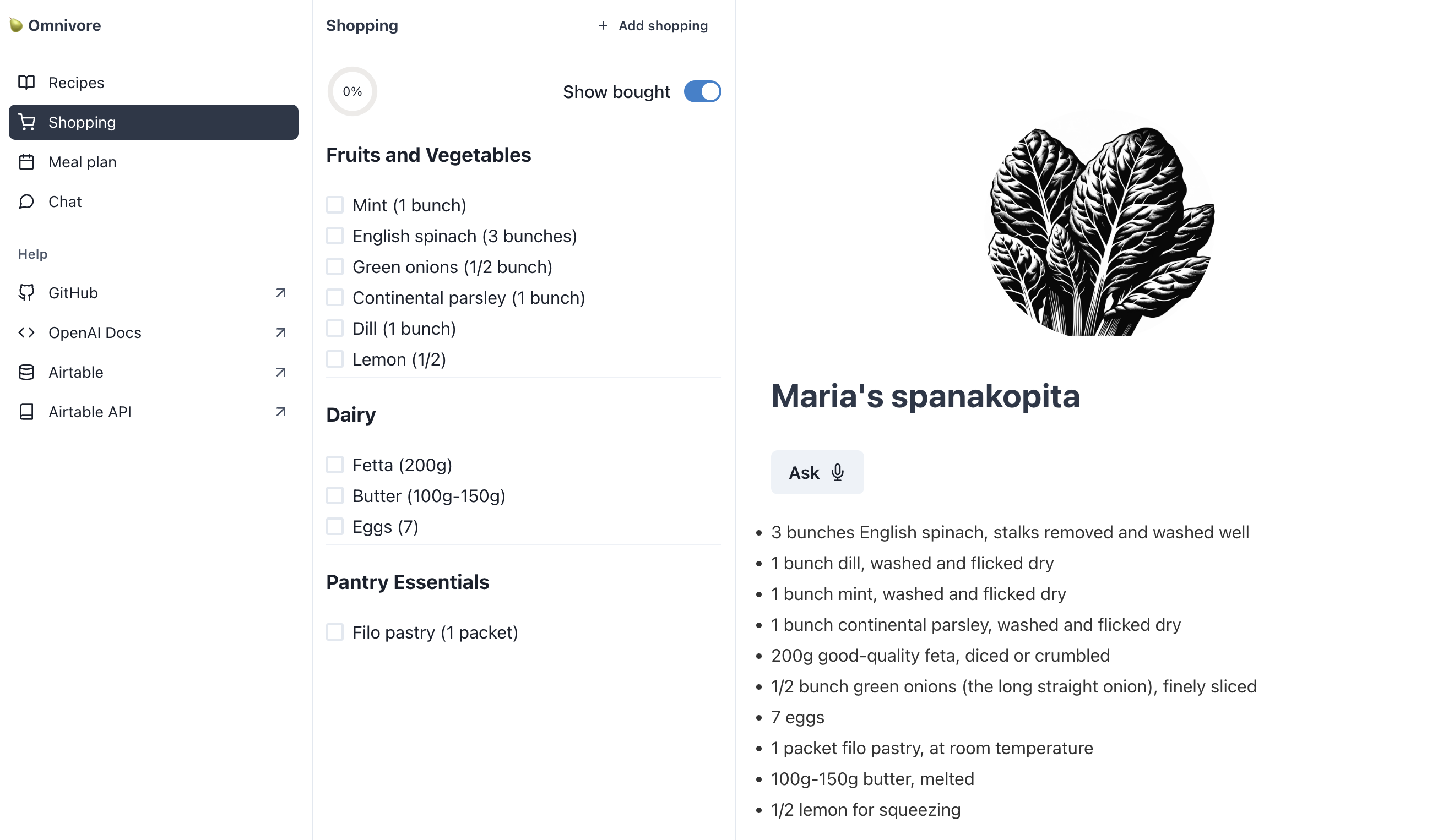Screen dimensions: 1454x840
Task: Open Chat using the speech bubble icon
Action: pyautogui.click(x=26, y=202)
